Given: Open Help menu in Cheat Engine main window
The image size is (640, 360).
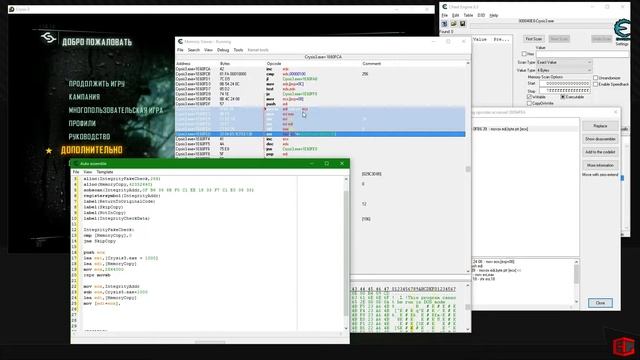Looking at the screenshot, I should [x=494, y=15].
